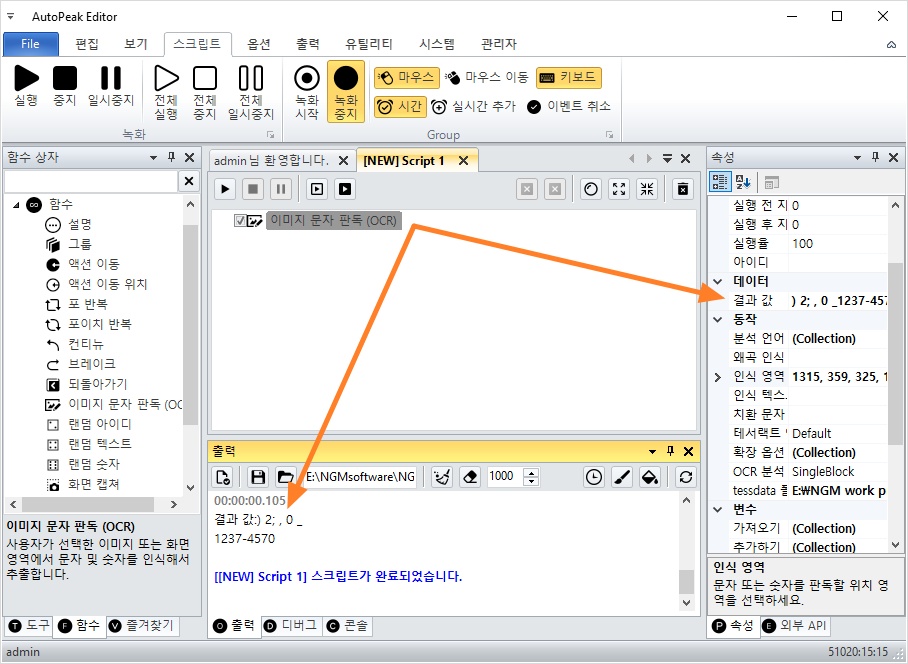The height and width of the screenshot is (664, 908).
Task: Open the 편집 ribbon tab
Action: click(87, 44)
